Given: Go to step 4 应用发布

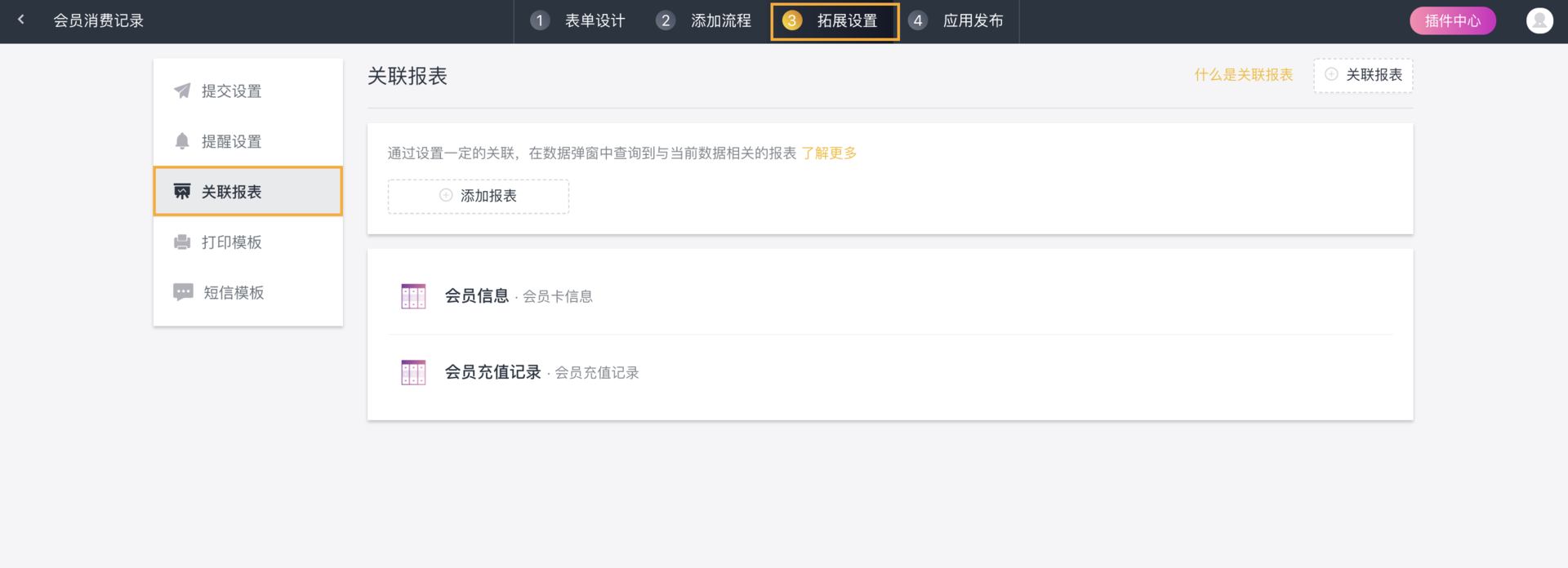Looking at the screenshot, I should [x=957, y=21].
